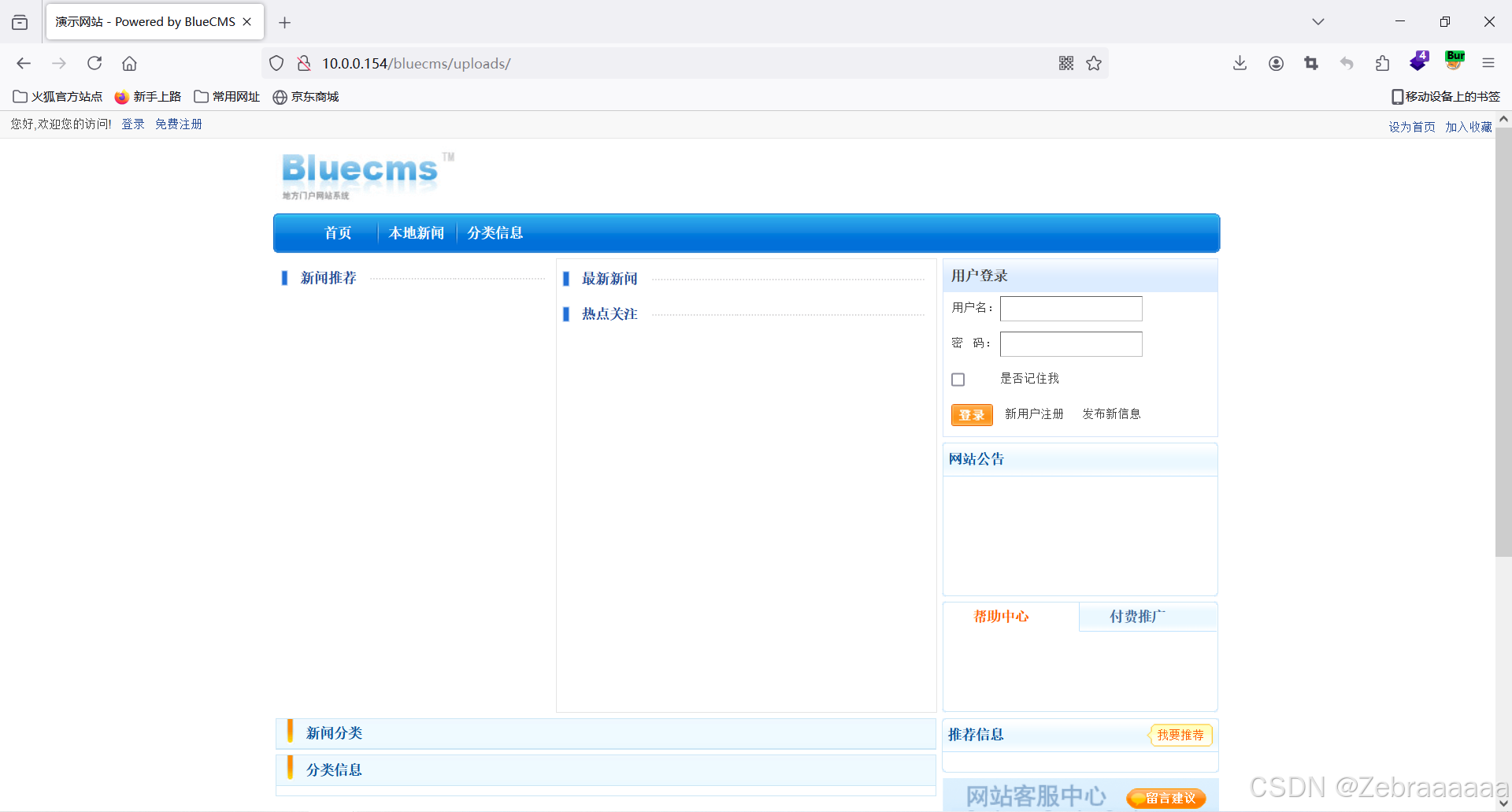The image size is (1512, 812).
Task: Click the 最新新闻 heading
Action: pos(610,279)
